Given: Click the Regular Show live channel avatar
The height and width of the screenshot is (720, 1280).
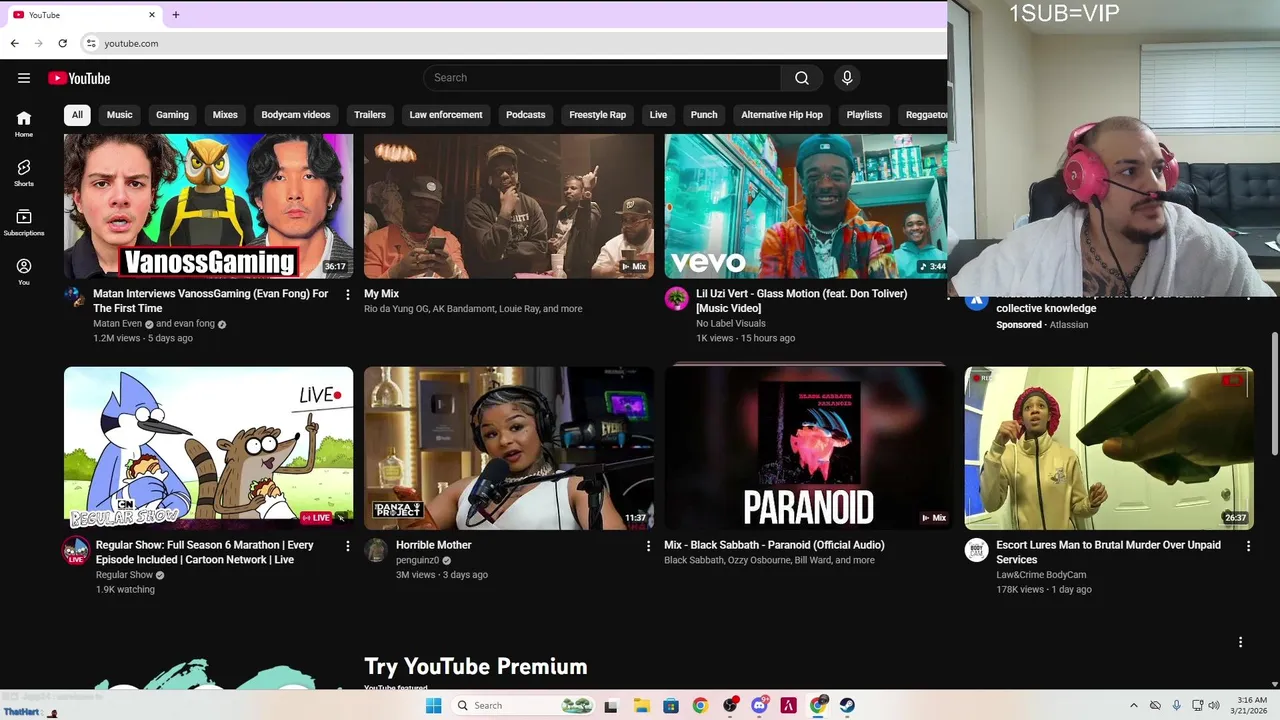Looking at the screenshot, I should click(76, 550).
